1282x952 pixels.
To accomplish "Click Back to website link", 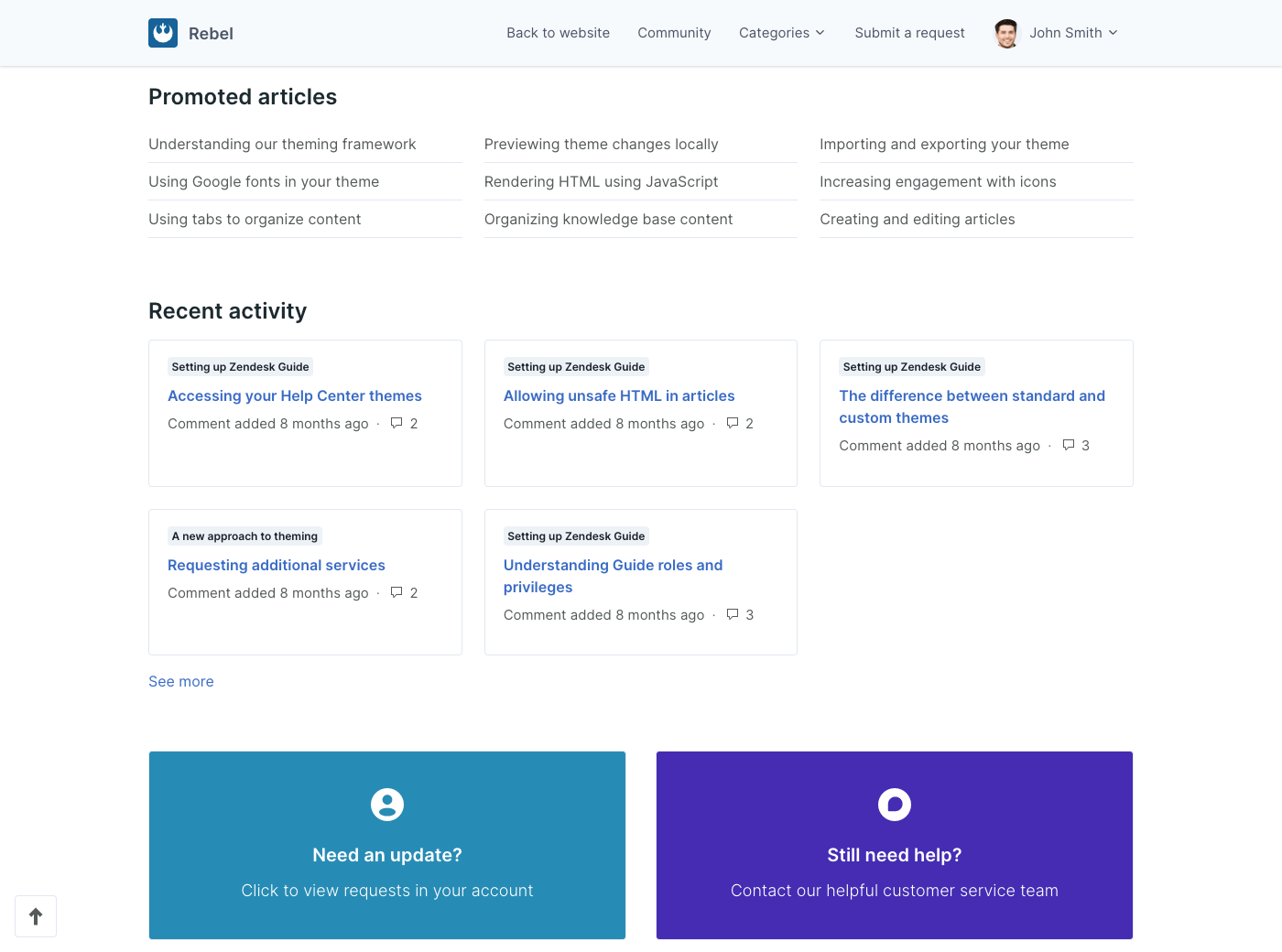I will 558,33.
